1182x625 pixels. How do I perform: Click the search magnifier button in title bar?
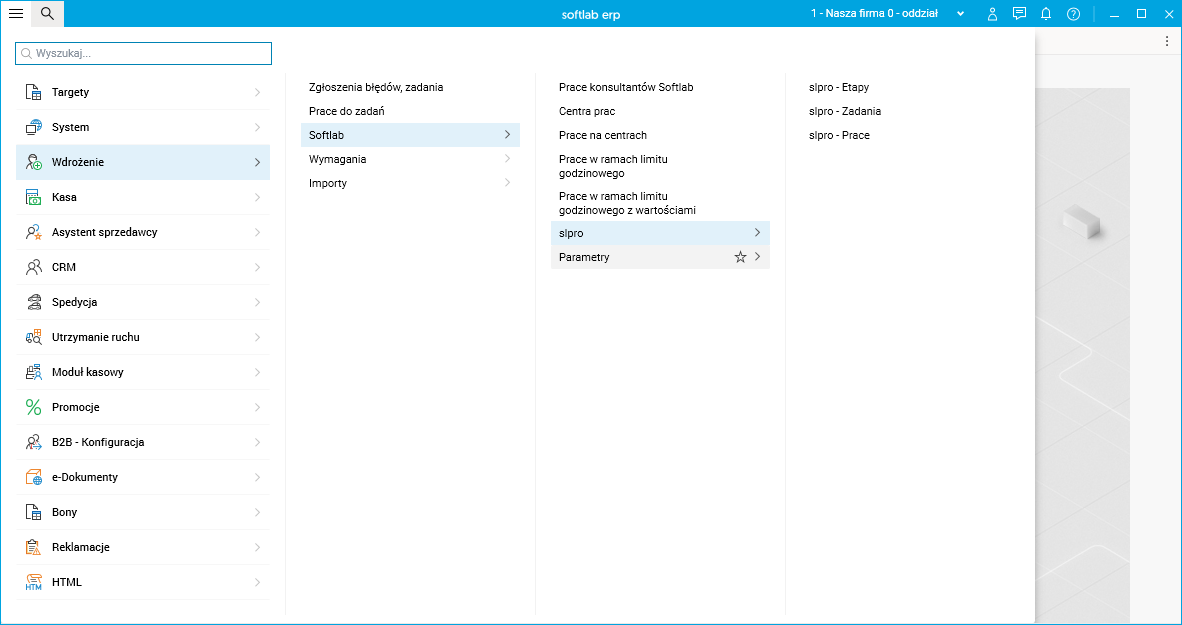coord(47,14)
